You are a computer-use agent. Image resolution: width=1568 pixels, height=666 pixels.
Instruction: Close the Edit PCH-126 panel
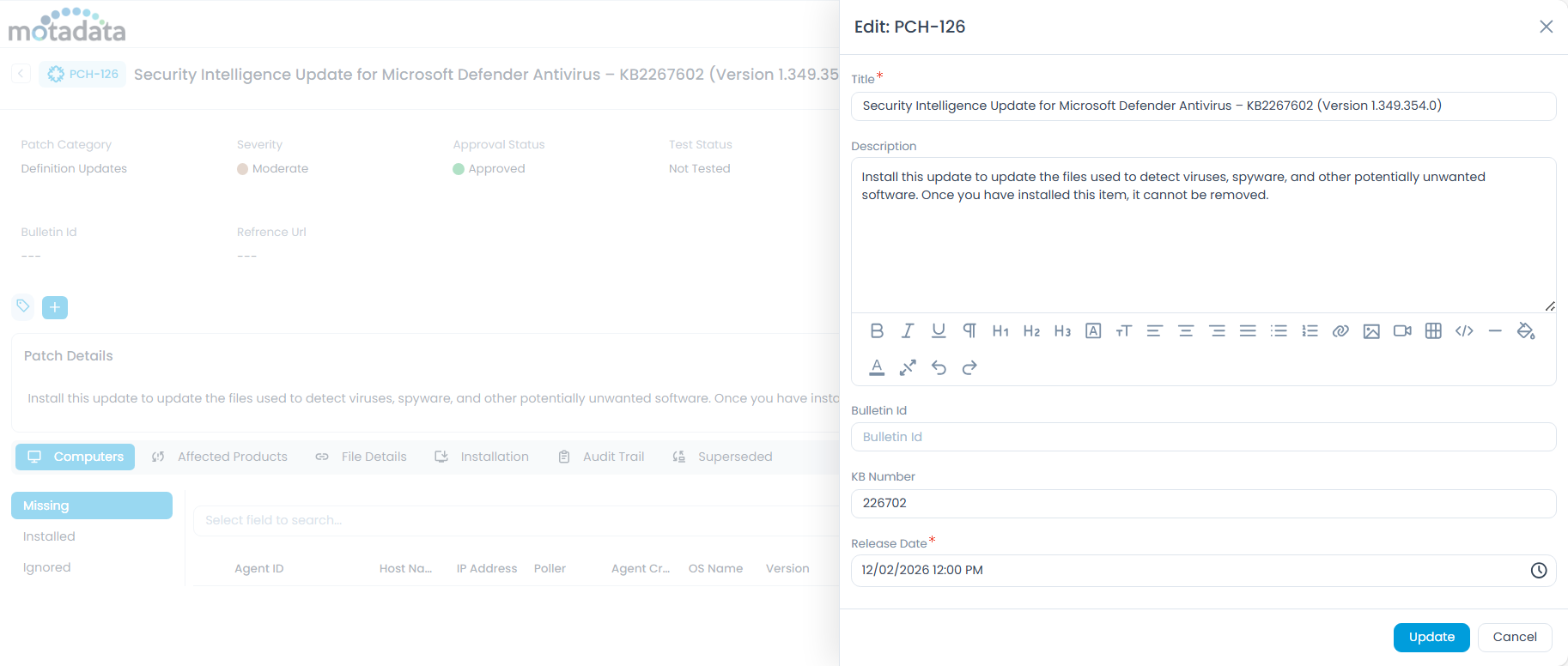coord(1546,27)
